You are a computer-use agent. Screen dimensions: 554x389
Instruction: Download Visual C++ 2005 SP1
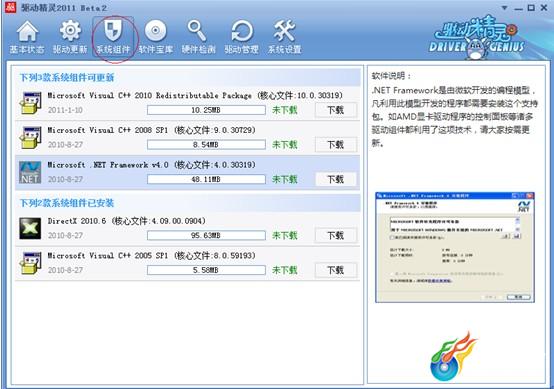click(335, 270)
